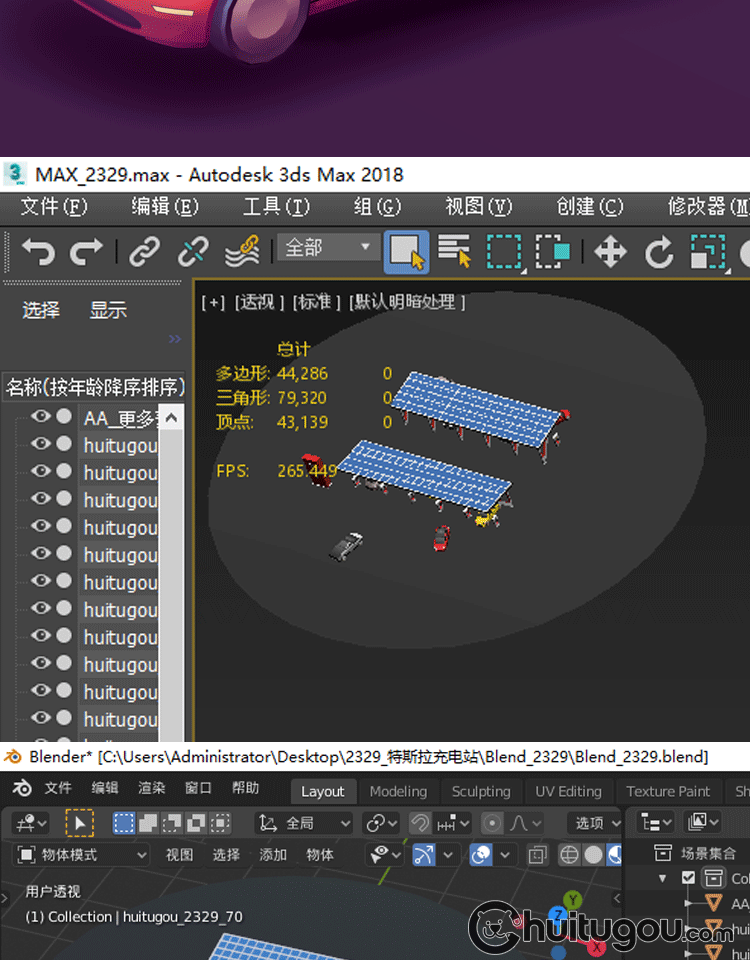
Task: Click the Blender logo menu icon
Action: coord(22,788)
